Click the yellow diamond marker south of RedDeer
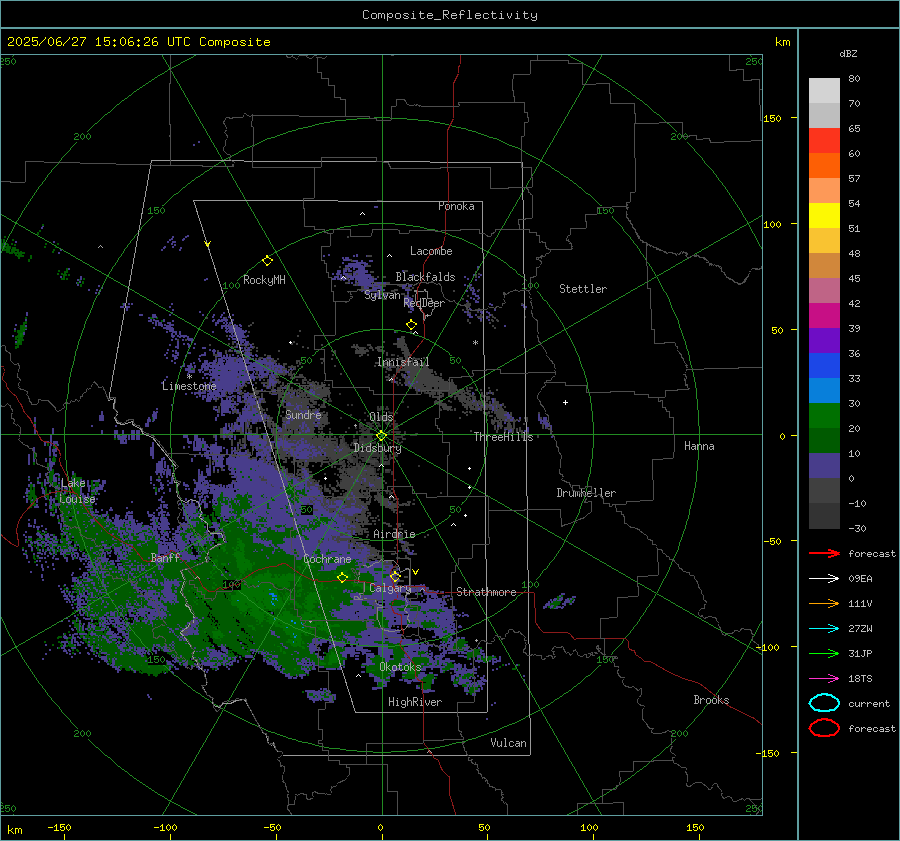900x841 pixels. 412,325
